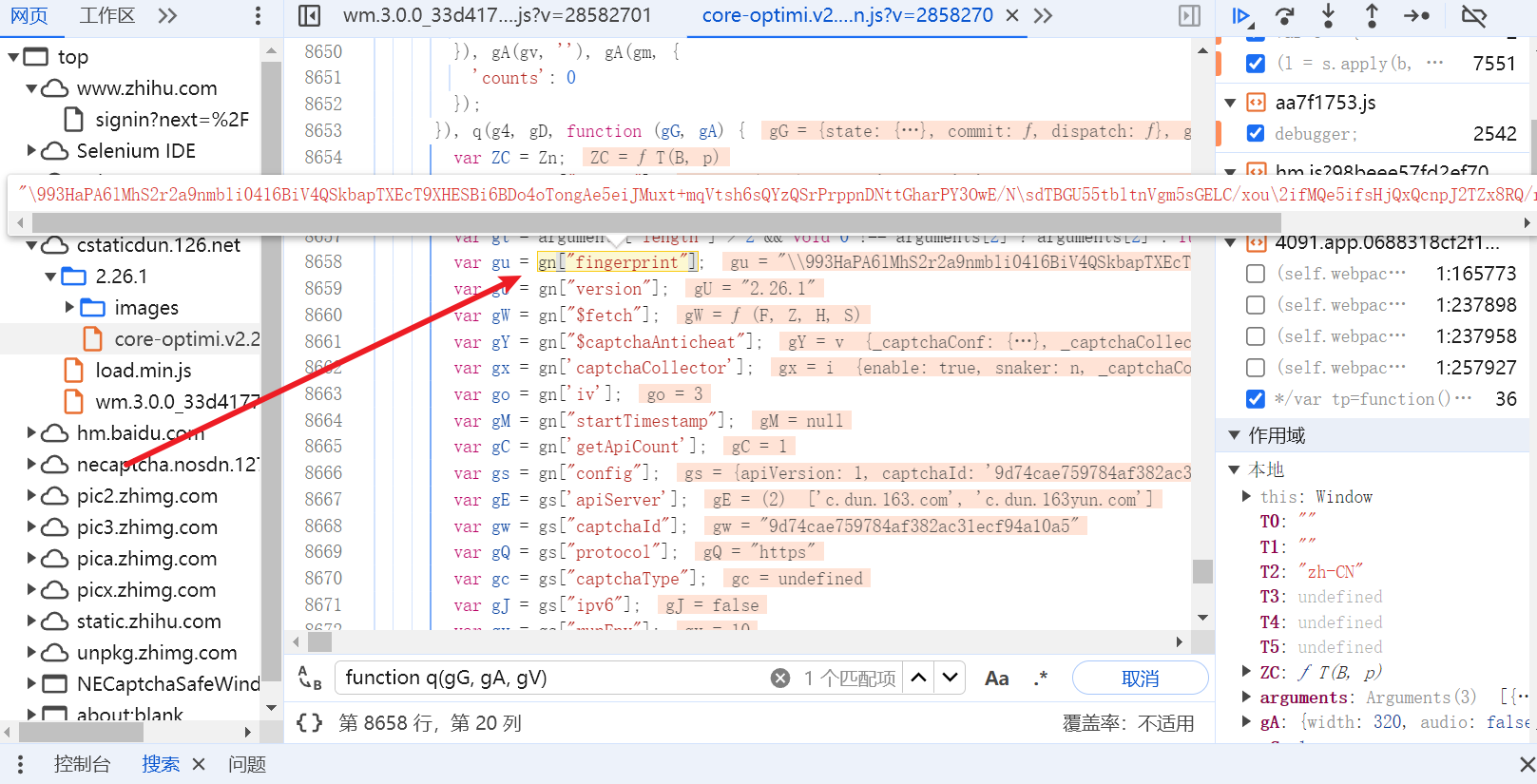Image resolution: width=1537 pixels, height=784 pixels.
Task: Clear the search field text
Action: tap(780, 678)
